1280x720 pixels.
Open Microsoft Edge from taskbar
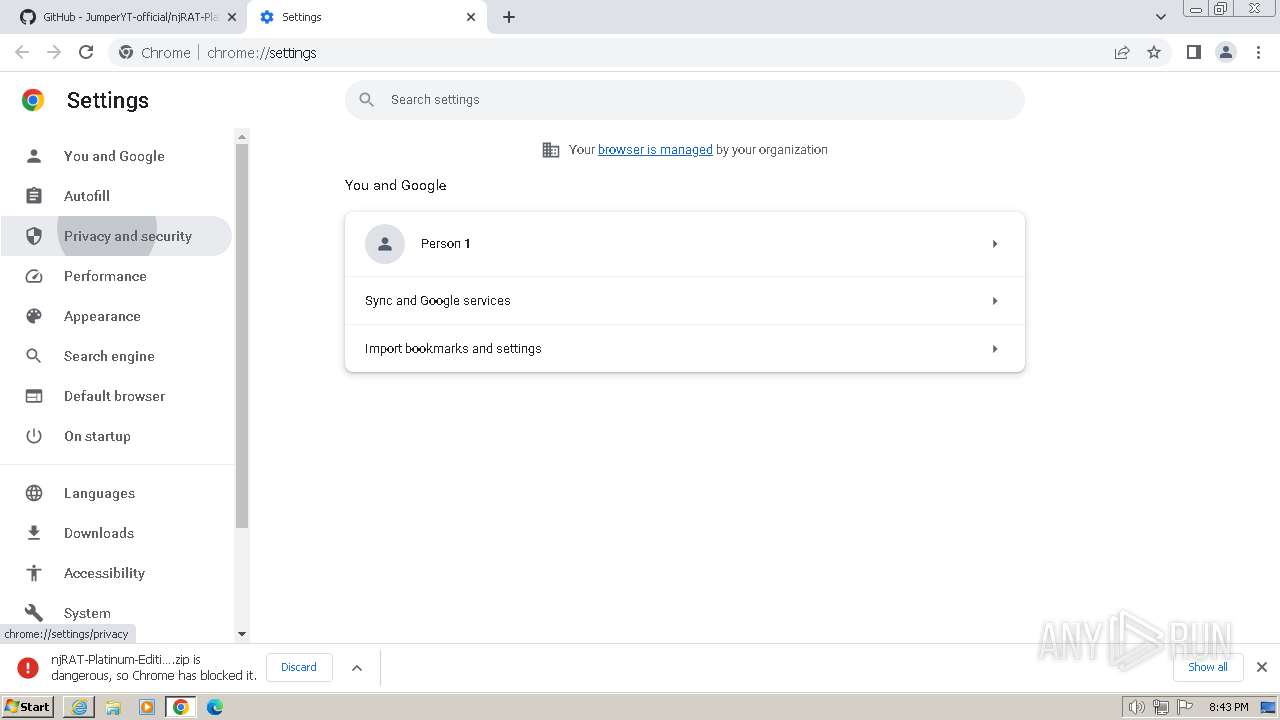[214, 707]
